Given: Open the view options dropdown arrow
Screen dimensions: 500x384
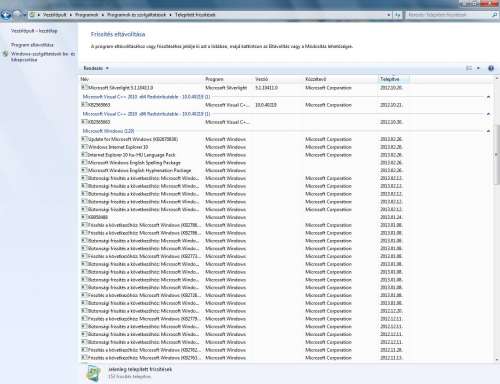Looking at the screenshot, I should 478,68.
